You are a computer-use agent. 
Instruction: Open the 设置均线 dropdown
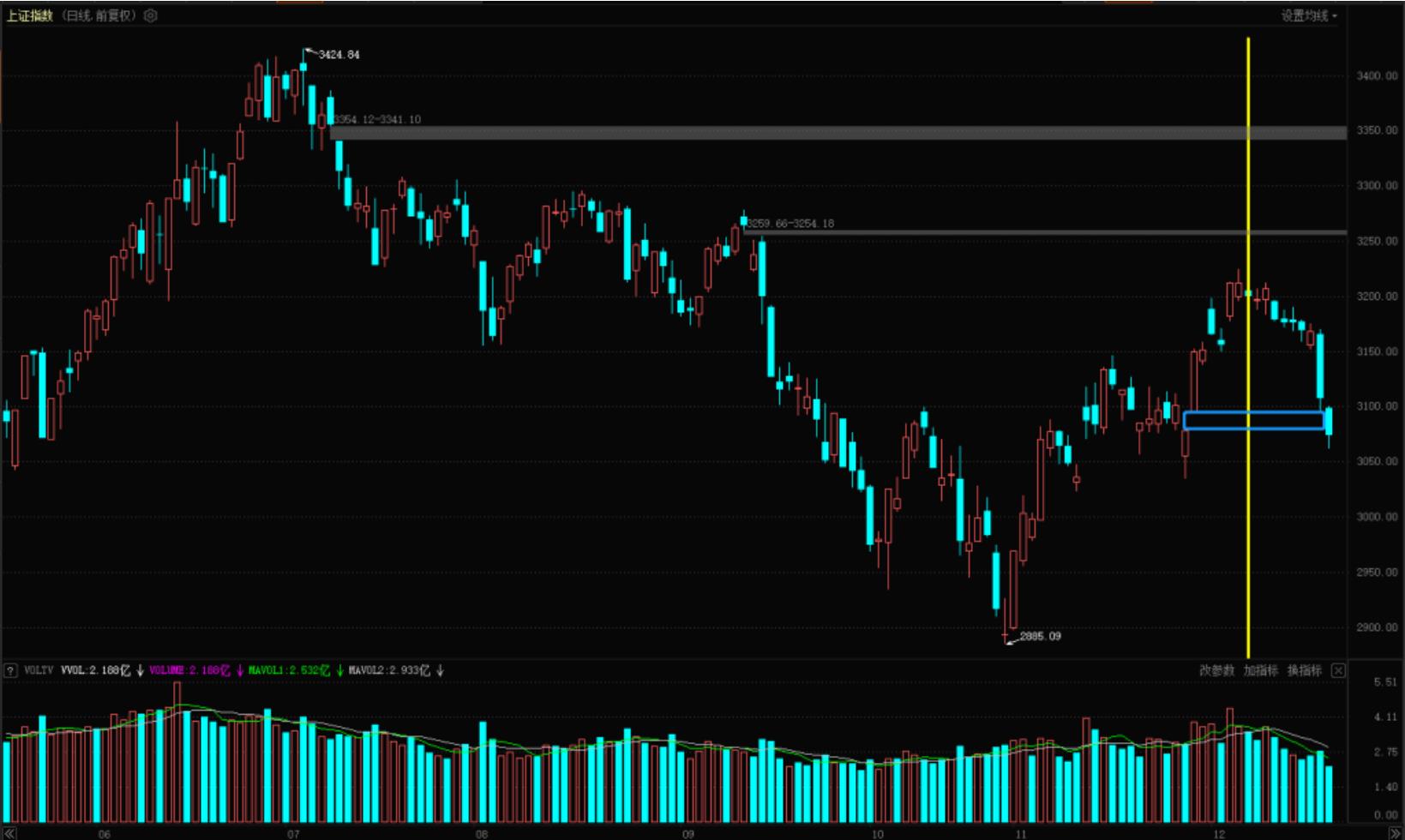click(1309, 15)
